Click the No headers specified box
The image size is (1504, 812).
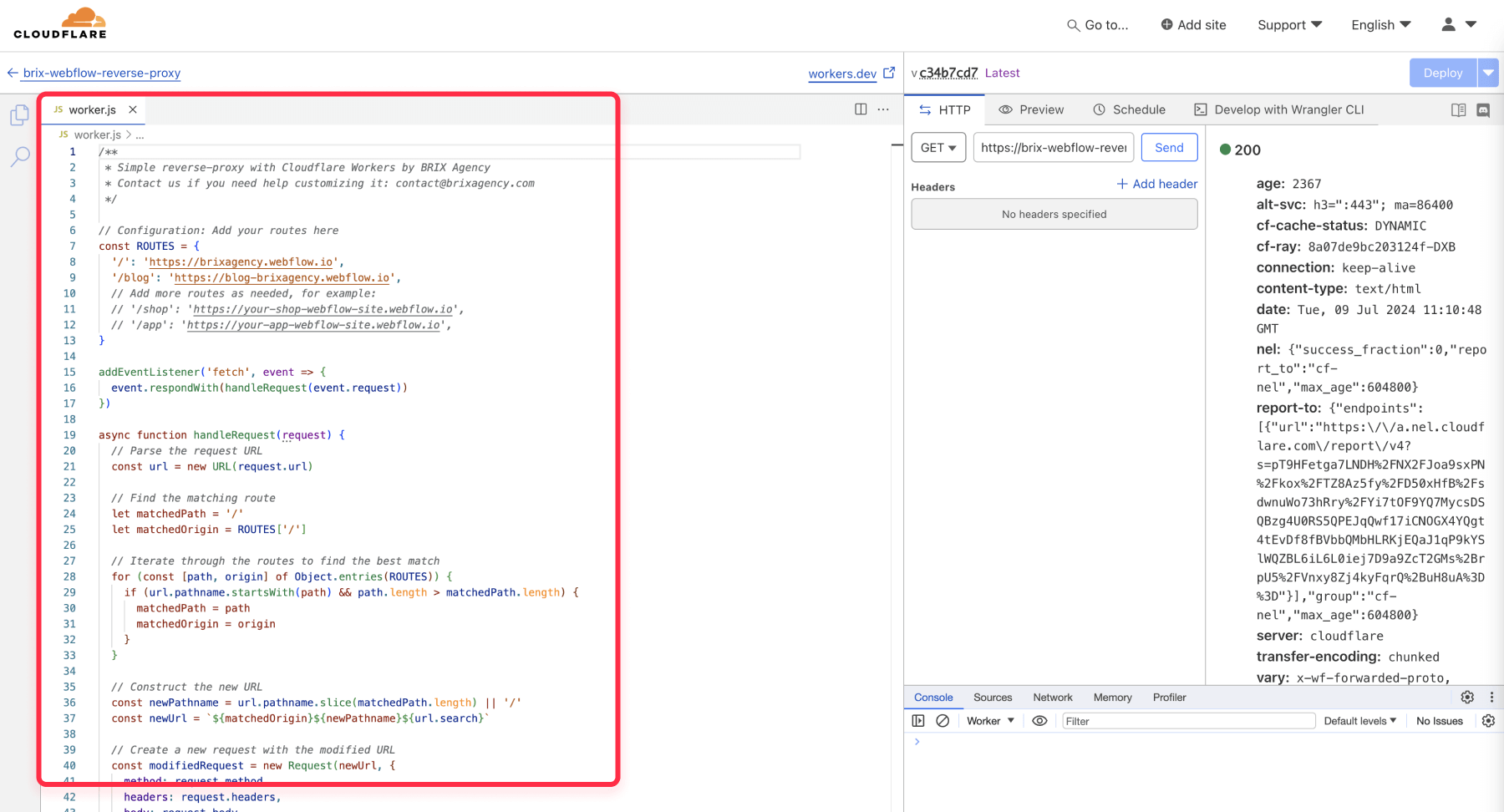[1054, 214]
